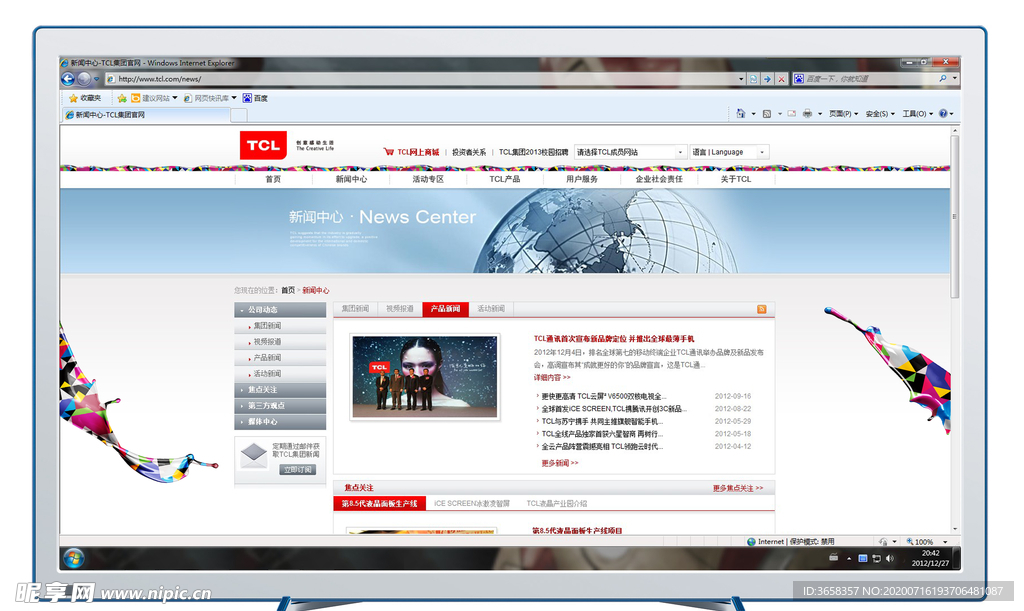Click the printer icon in command bar
The image size is (1024, 611).
point(807,114)
